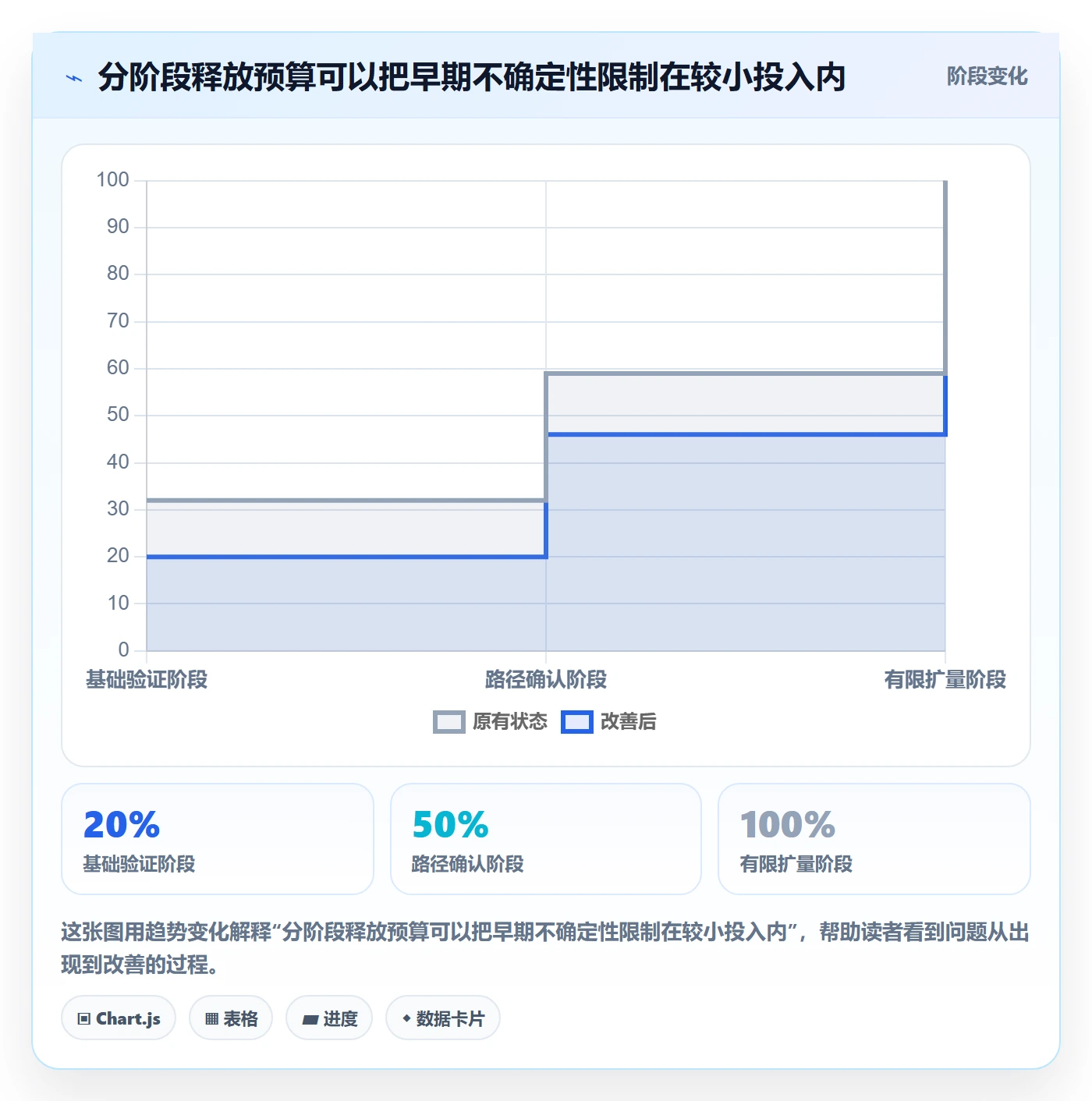Select the 表格 tag

[231, 1018]
